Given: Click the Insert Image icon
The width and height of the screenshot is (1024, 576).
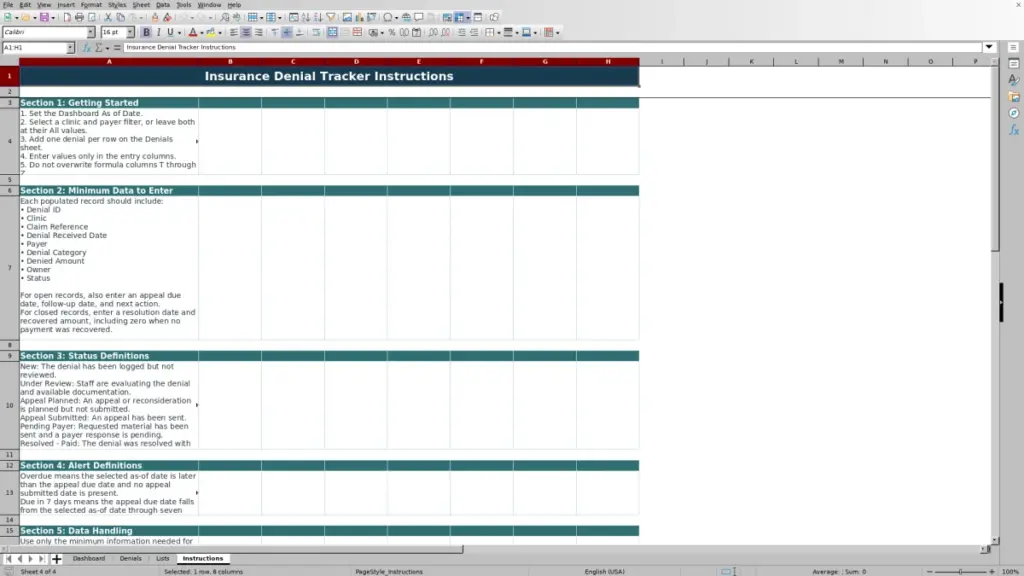Looking at the screenshot, I should (347, 17).
